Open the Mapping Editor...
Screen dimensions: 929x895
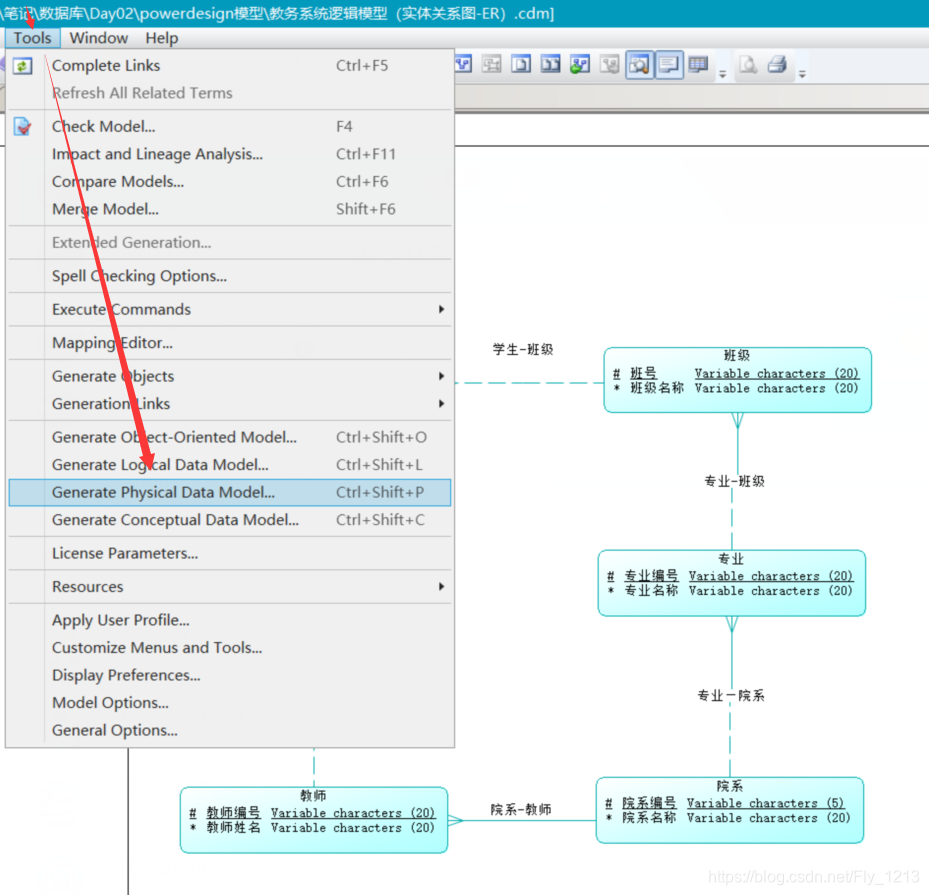click(230, 343)
